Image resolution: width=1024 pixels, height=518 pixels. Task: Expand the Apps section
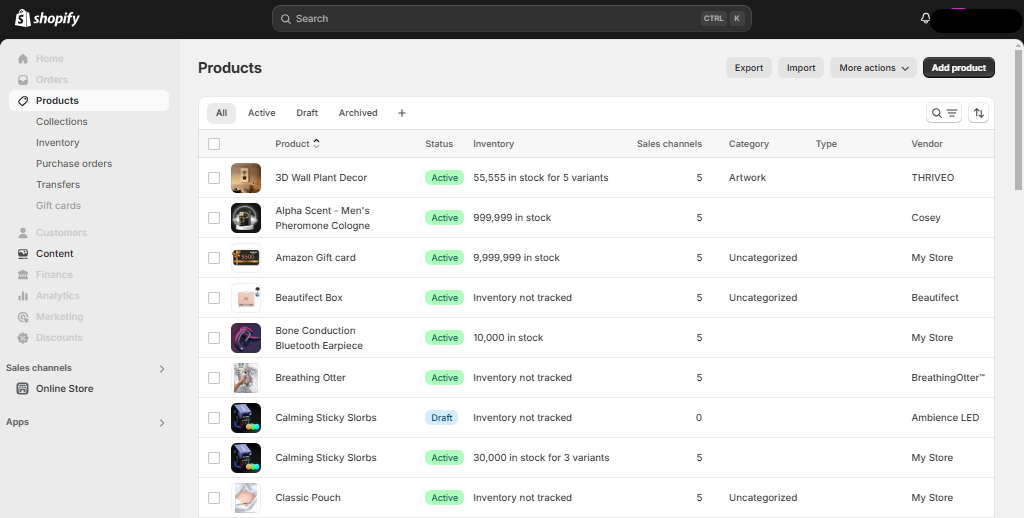(162, 423)
